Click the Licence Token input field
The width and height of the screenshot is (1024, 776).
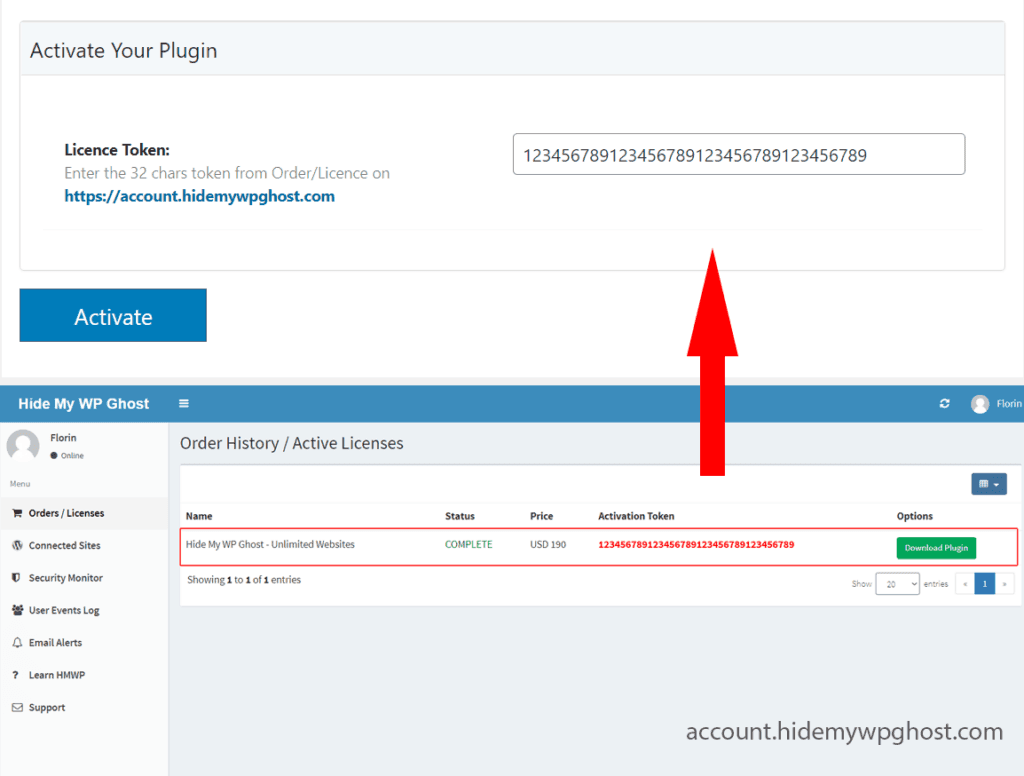pos(739,154)
